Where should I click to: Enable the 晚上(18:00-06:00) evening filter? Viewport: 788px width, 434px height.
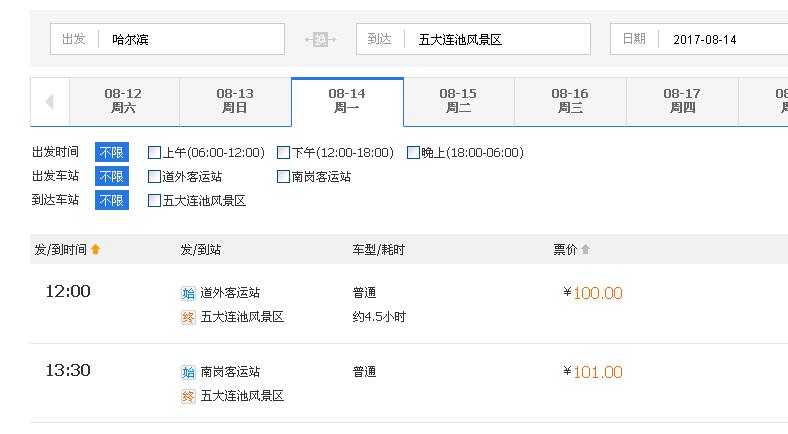pyautogui.click(x=414, y=153)
